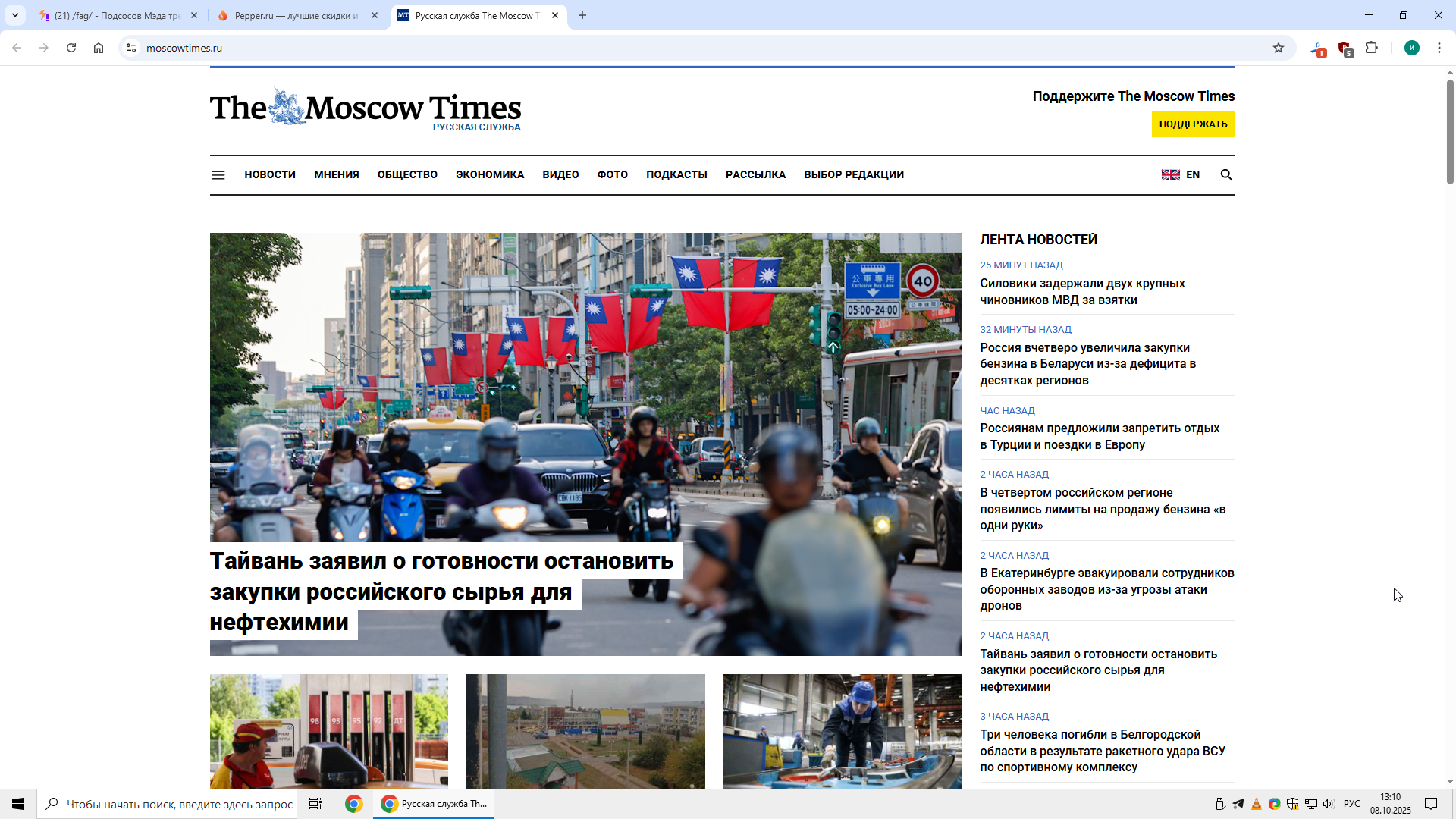View site information icon in address bar
Image resolution: width=1456 pixels, height=819 pixels.
click(x=131, y=48)
